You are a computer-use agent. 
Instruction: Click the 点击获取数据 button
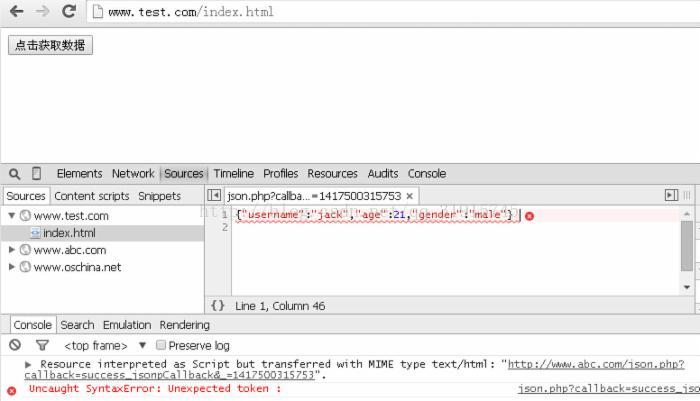(50, 45)
